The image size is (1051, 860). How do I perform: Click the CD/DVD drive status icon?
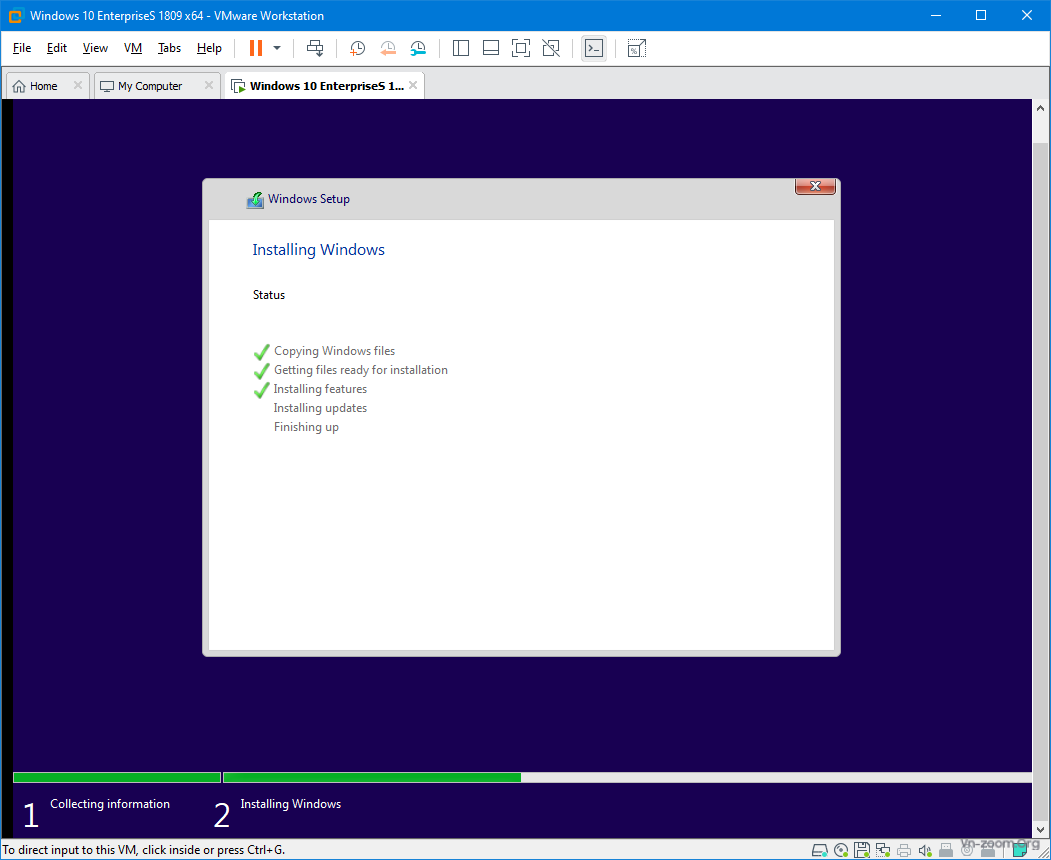click(x=841, y=850)
